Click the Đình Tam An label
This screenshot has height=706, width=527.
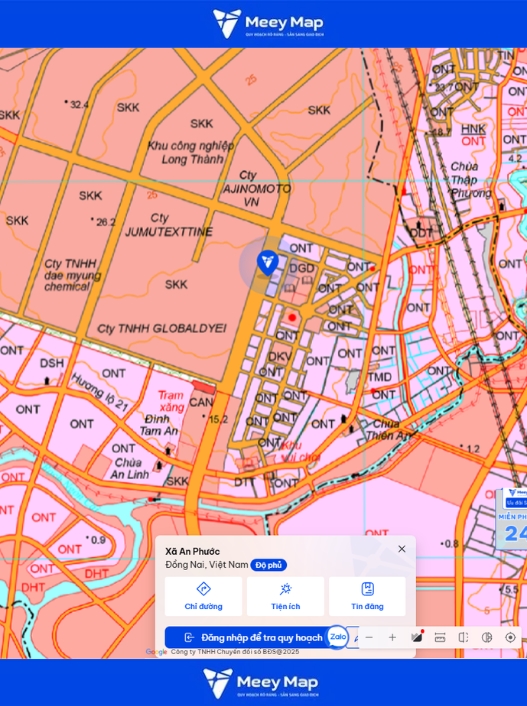point(159,425)
